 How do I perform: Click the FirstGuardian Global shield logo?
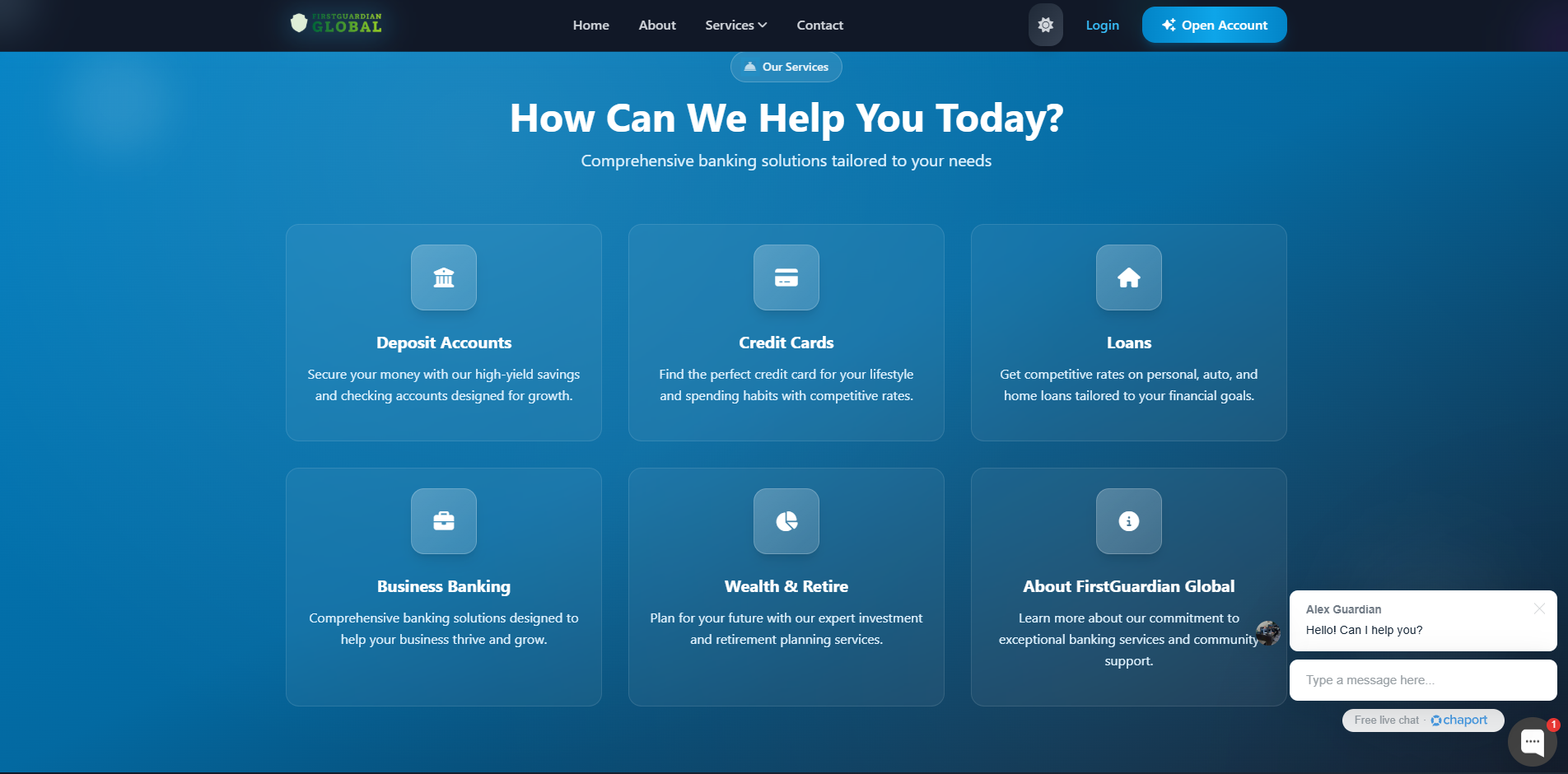(x=299, y=23)
